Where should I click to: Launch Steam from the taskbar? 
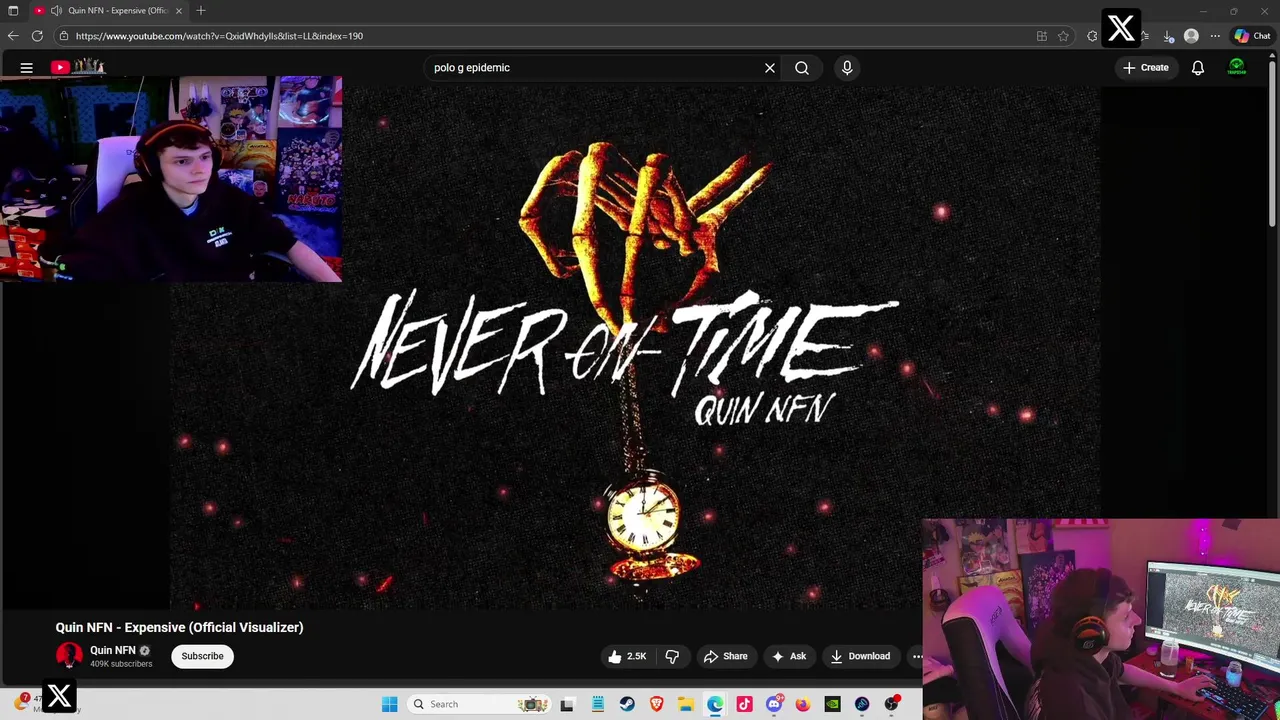click(627, 704)
